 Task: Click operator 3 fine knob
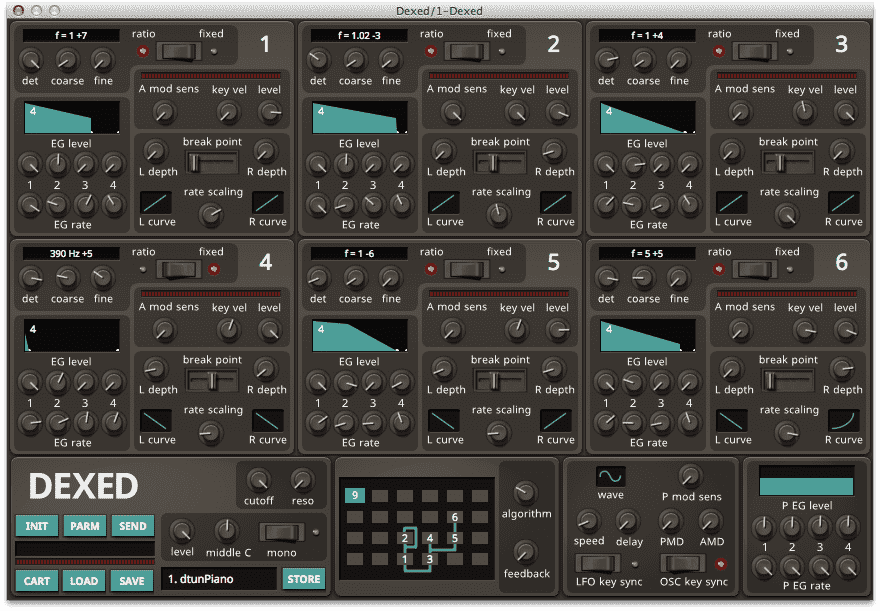point(679,59)
